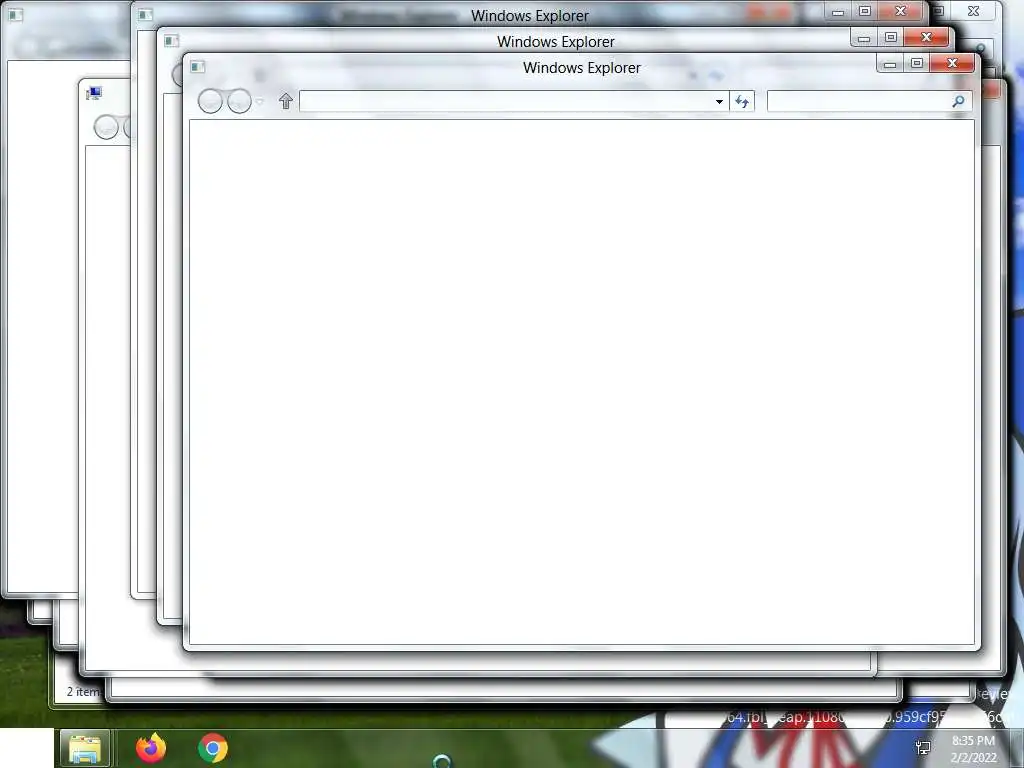This screenshot has width=1024, height=768.
Task: Launch Firefox from the taskbar
Action: point(151,748)
